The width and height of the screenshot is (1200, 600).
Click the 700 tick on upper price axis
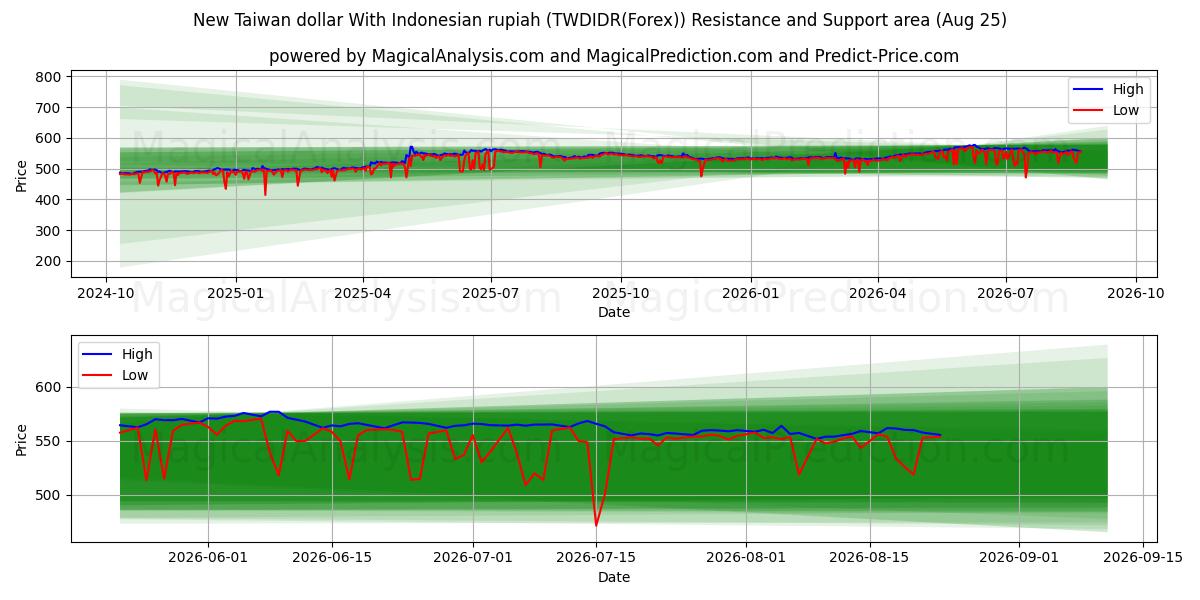point(48,107)
